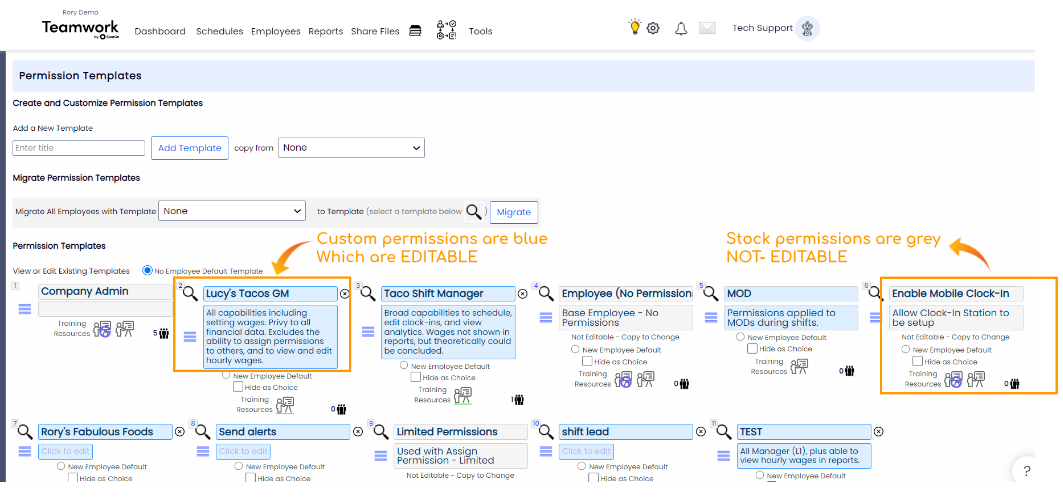Click to edit shift lead description
Screen dimensions: 1063x501
point(586,452)
